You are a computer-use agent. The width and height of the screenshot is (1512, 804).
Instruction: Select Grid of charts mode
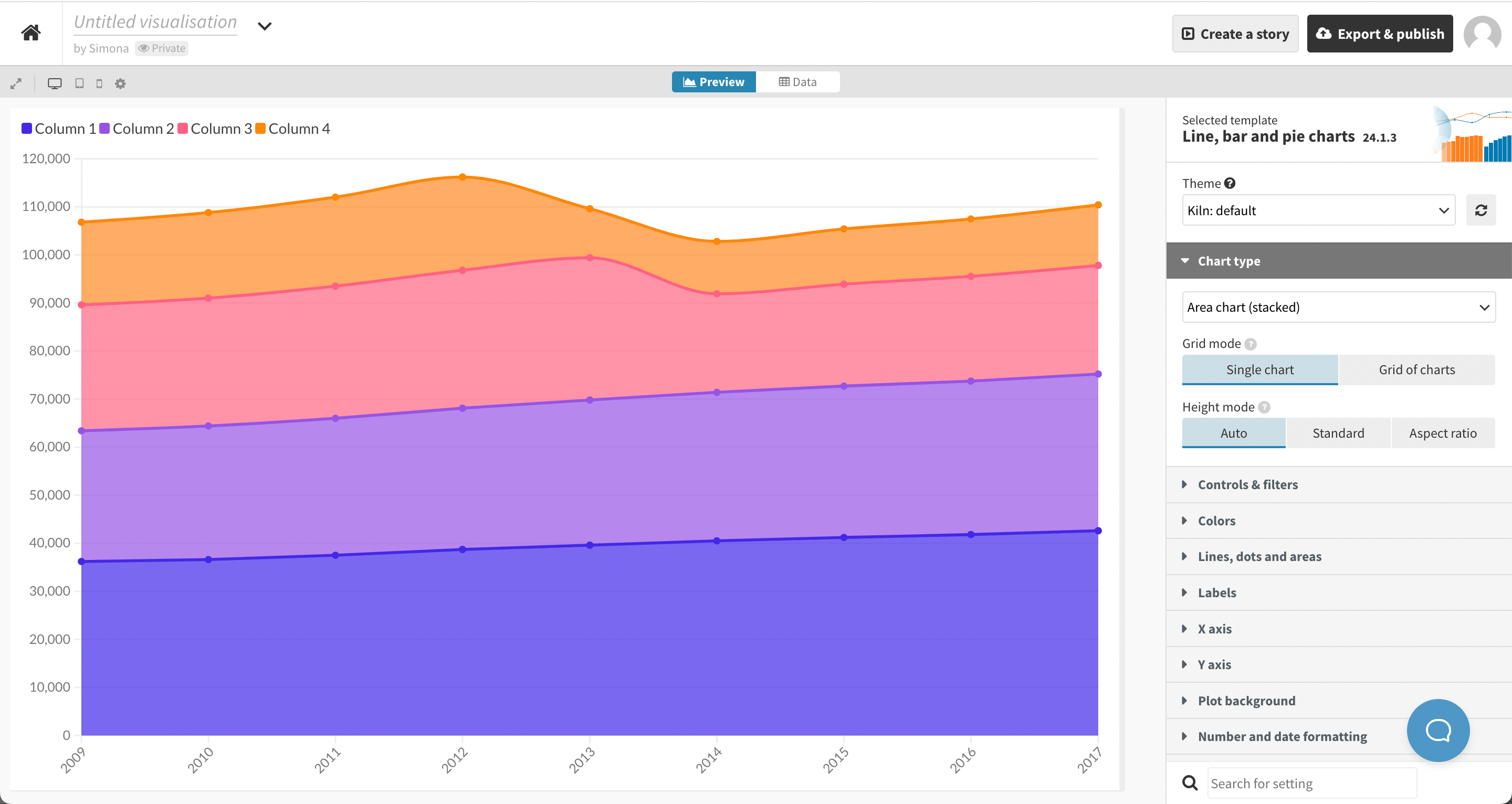1416,369
